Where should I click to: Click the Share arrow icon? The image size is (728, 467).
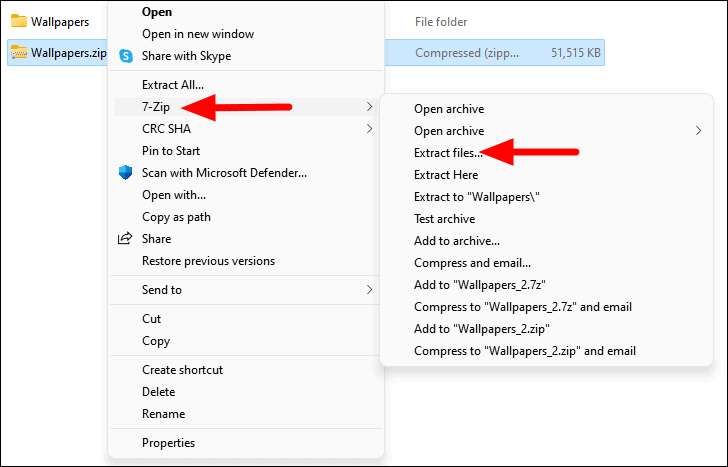click(125, 239)
